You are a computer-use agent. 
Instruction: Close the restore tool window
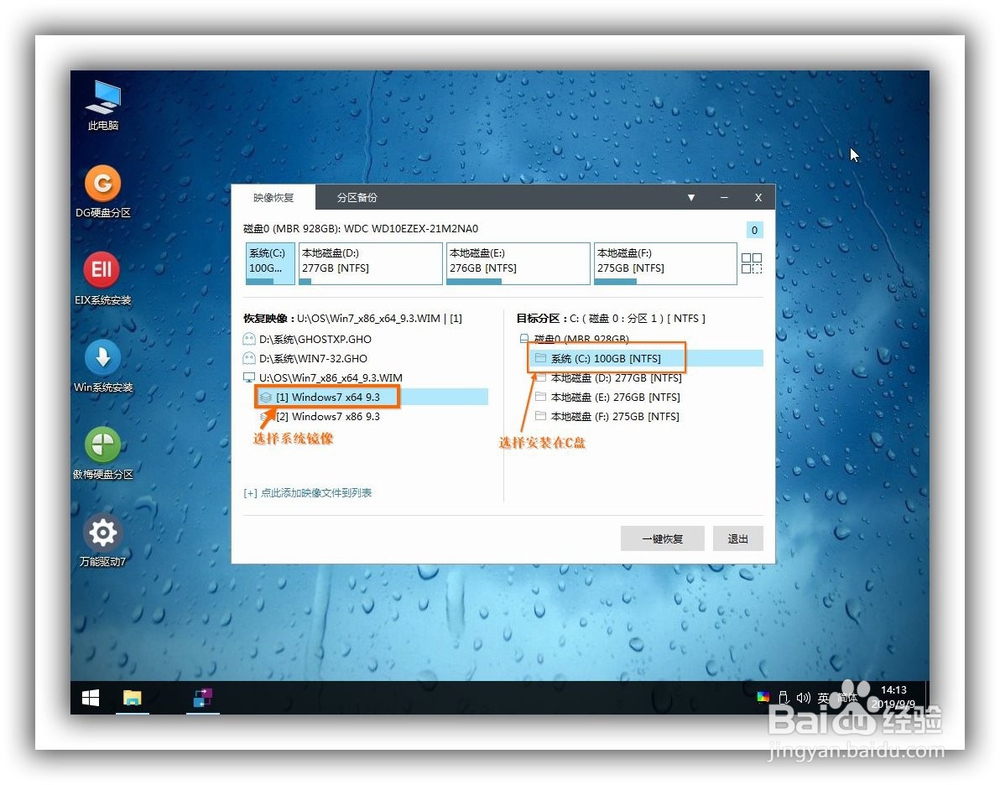click(758, 198)
